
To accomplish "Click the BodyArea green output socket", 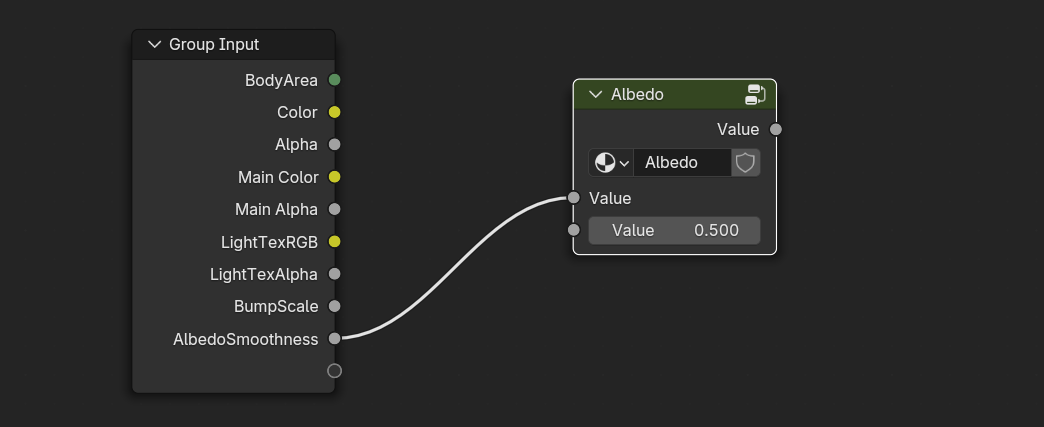I will click(x=335, y=80).
